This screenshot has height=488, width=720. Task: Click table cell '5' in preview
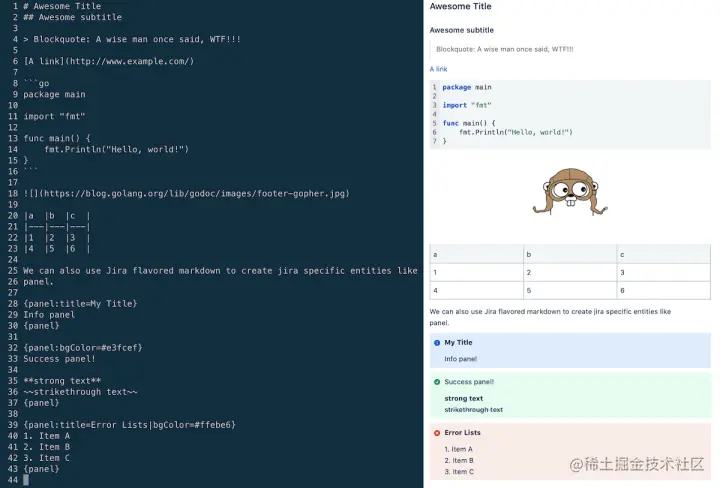tap(570, 291)
